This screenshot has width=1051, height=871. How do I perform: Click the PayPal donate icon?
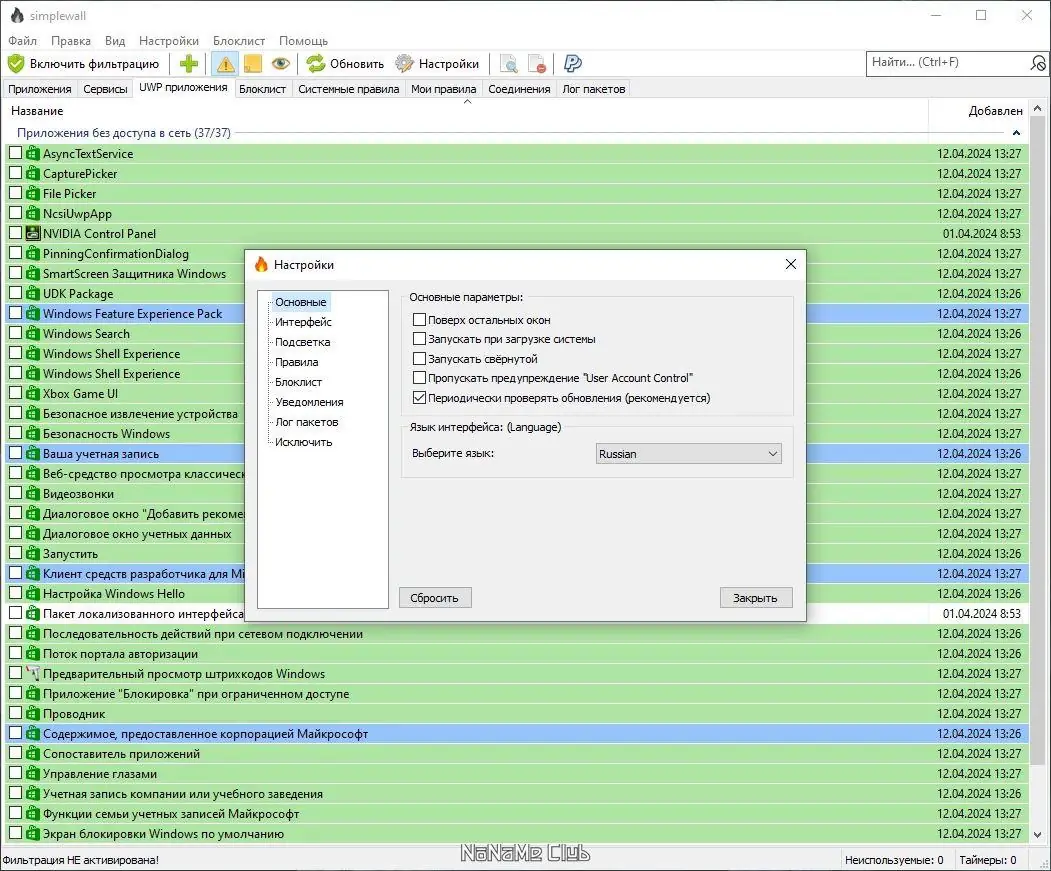click(572, 64)
